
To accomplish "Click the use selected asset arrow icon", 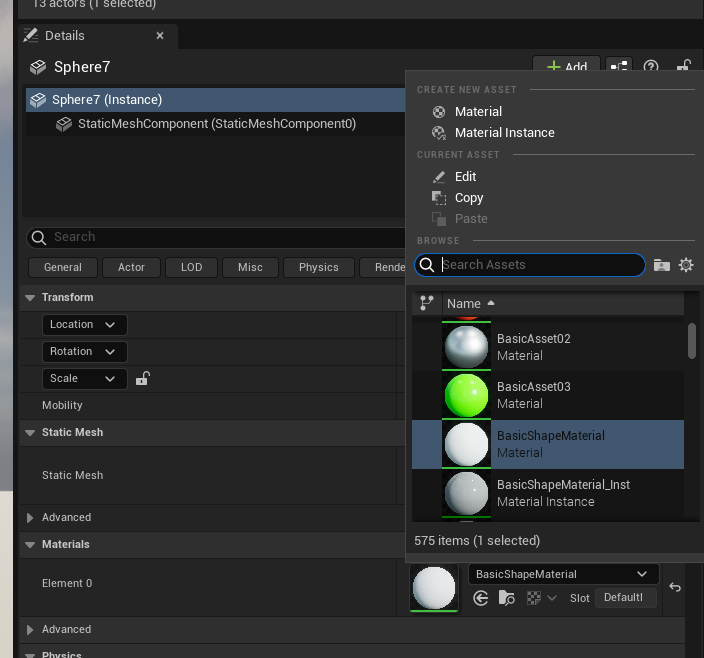I will coord(480,598).
